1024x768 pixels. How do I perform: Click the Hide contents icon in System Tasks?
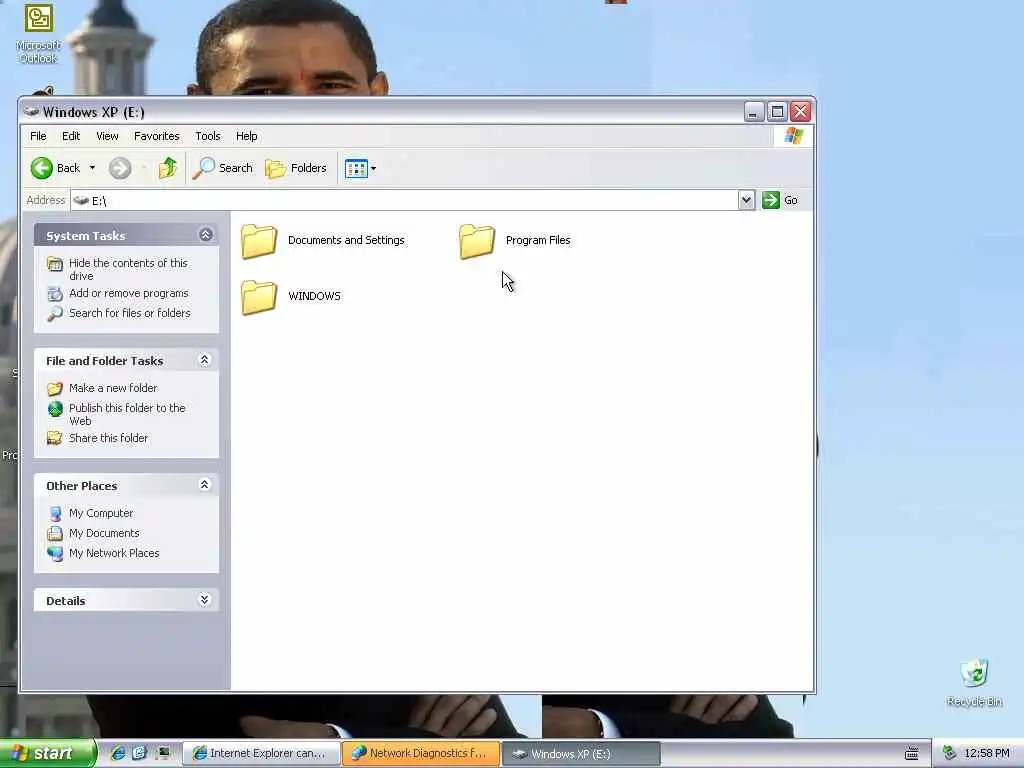[x=56, y=264]
